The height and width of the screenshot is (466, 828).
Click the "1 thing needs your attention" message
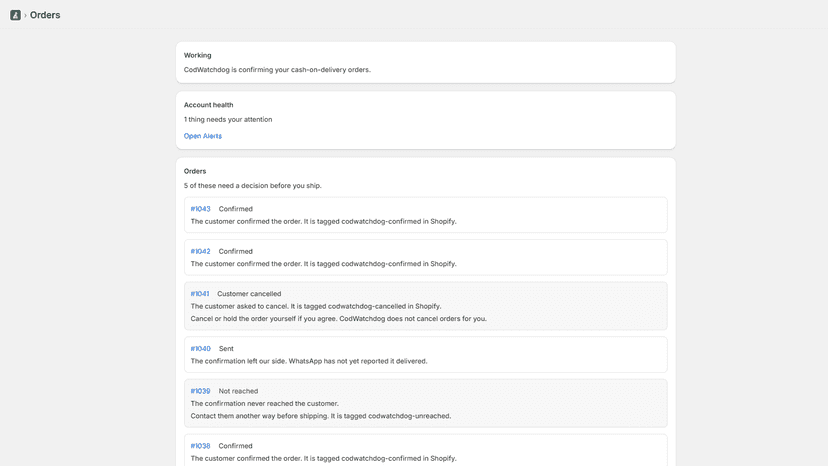[228, 119]
